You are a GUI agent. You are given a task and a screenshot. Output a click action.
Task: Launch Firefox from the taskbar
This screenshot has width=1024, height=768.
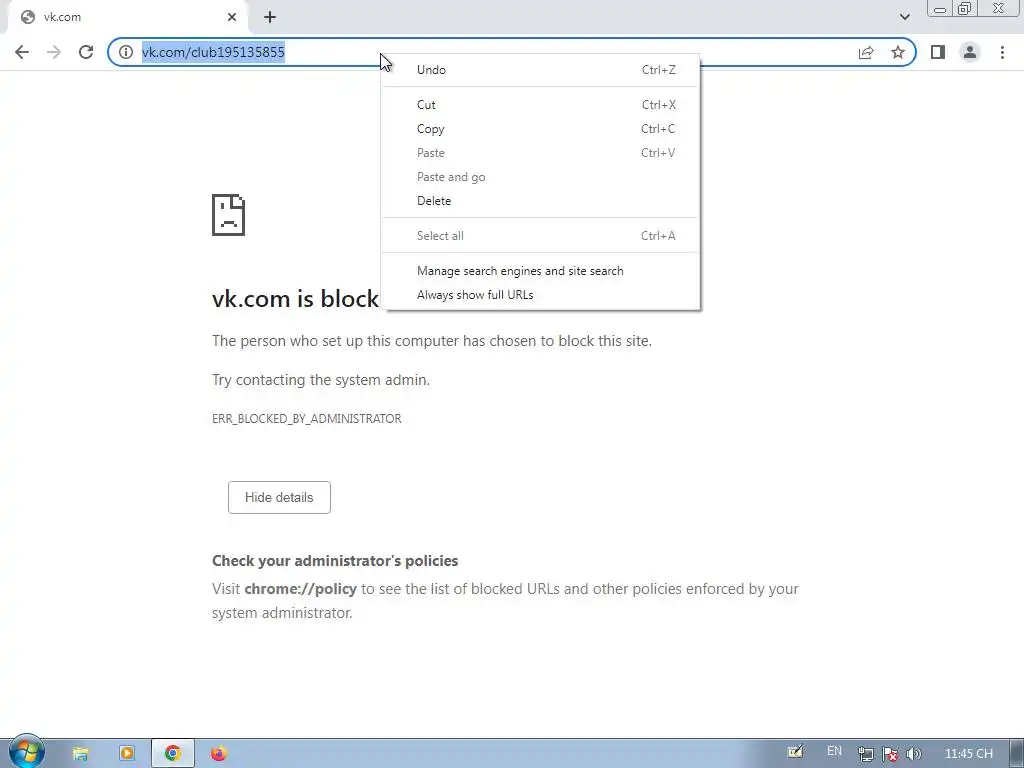pyautogui.click(x=219, y=754)
